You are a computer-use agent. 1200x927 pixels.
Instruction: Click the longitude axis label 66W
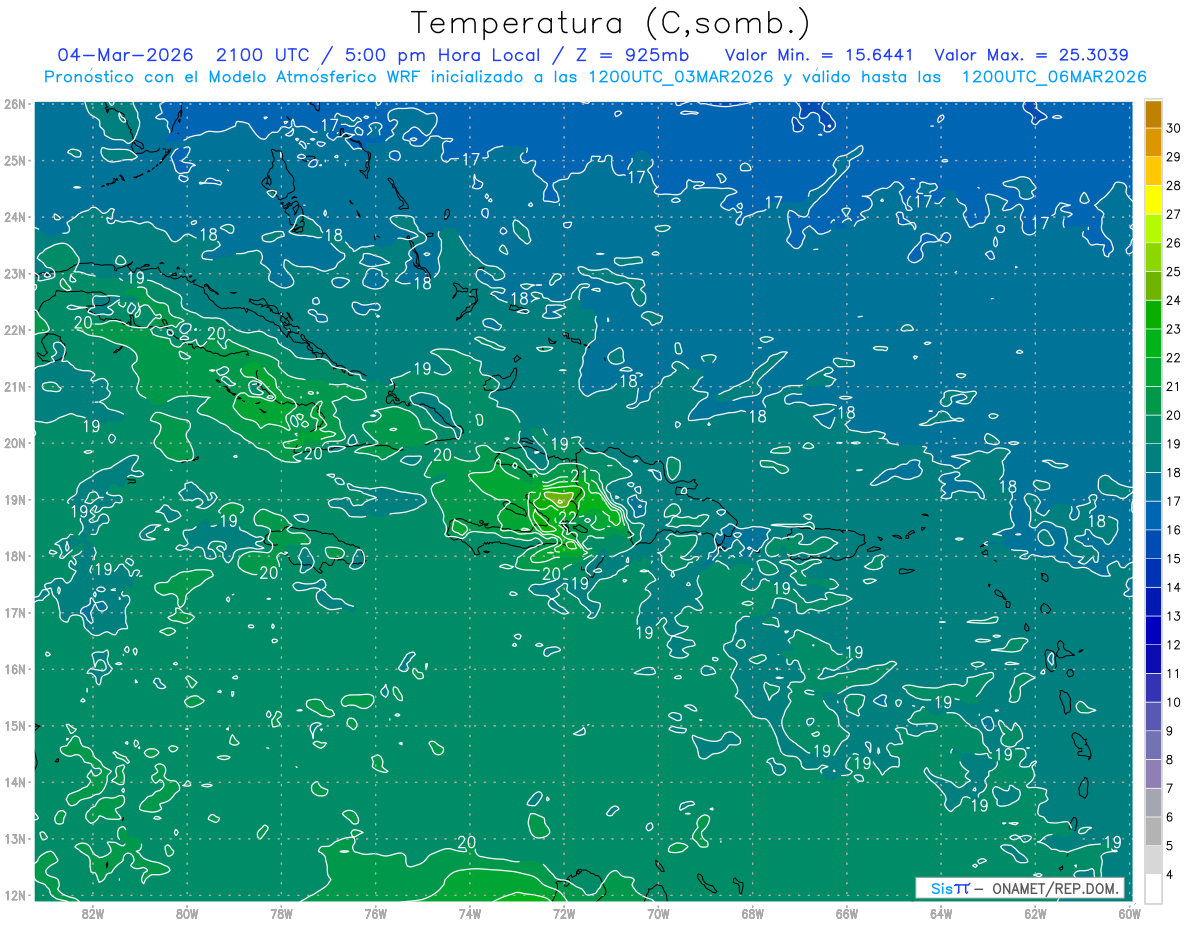pyautogui.click(x=847, y=912)
